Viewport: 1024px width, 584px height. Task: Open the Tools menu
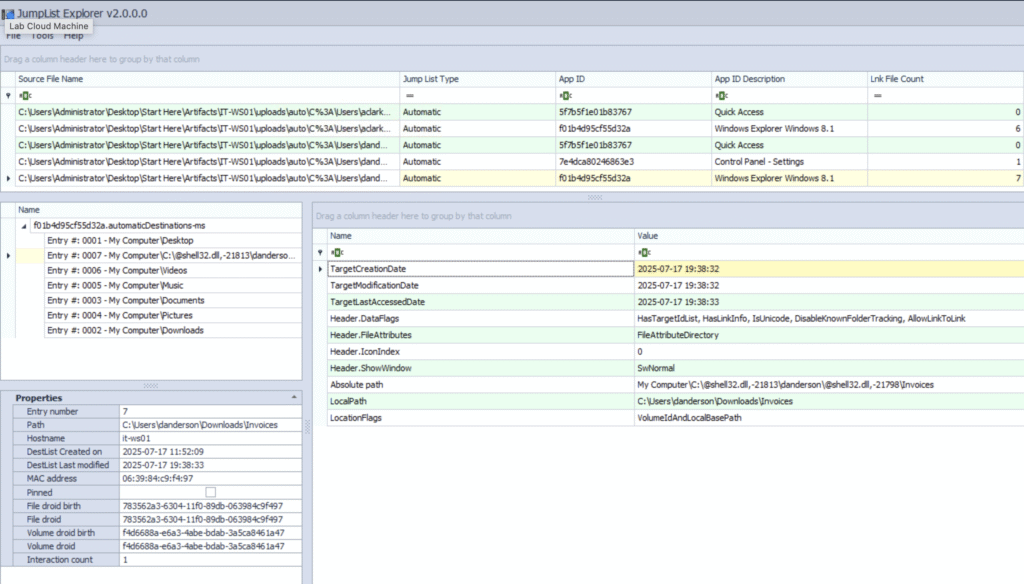coord(43,36)
